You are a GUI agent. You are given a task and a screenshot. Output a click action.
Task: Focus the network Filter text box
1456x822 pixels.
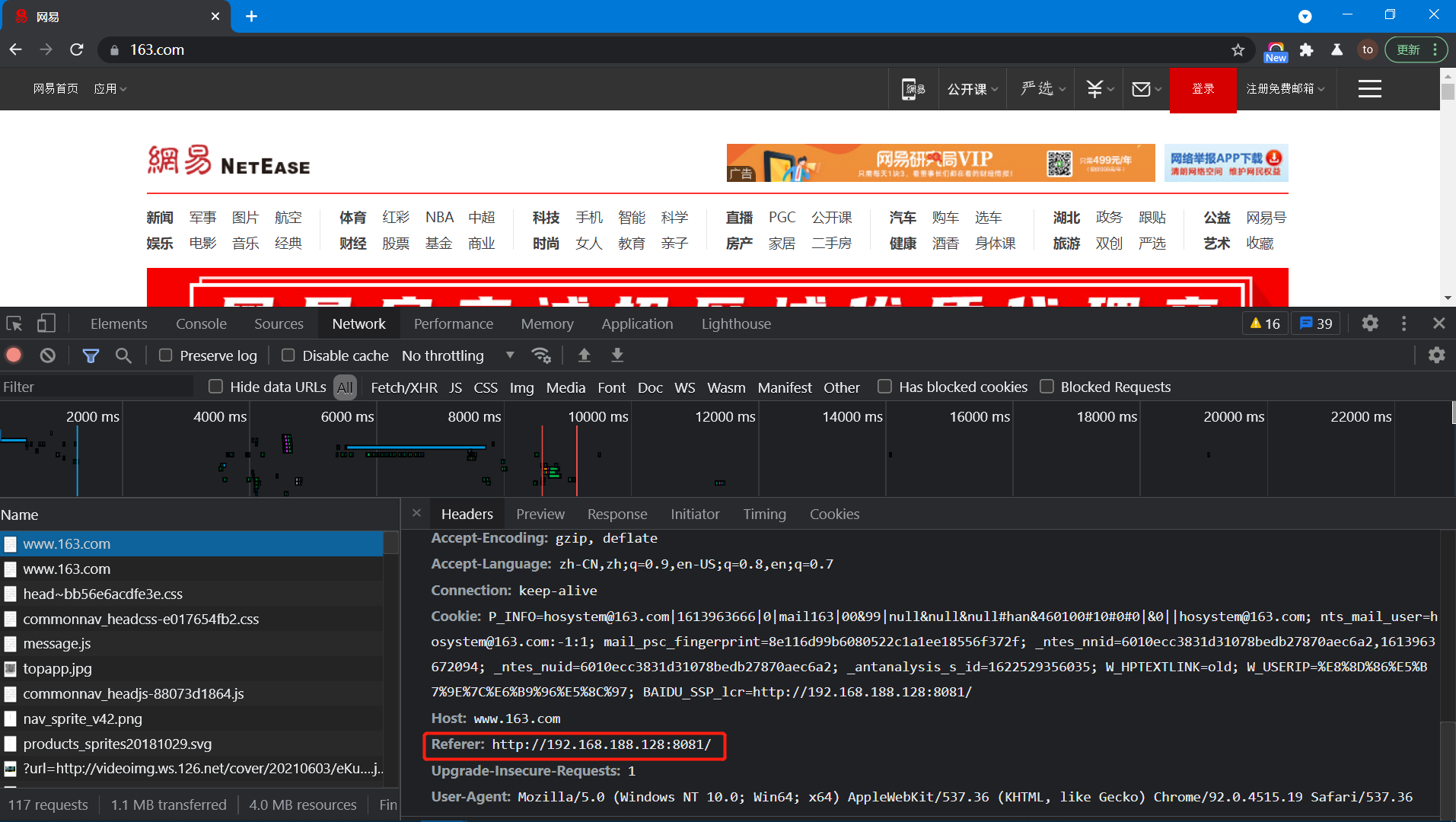pyautogui.click(x=96, y=387)
